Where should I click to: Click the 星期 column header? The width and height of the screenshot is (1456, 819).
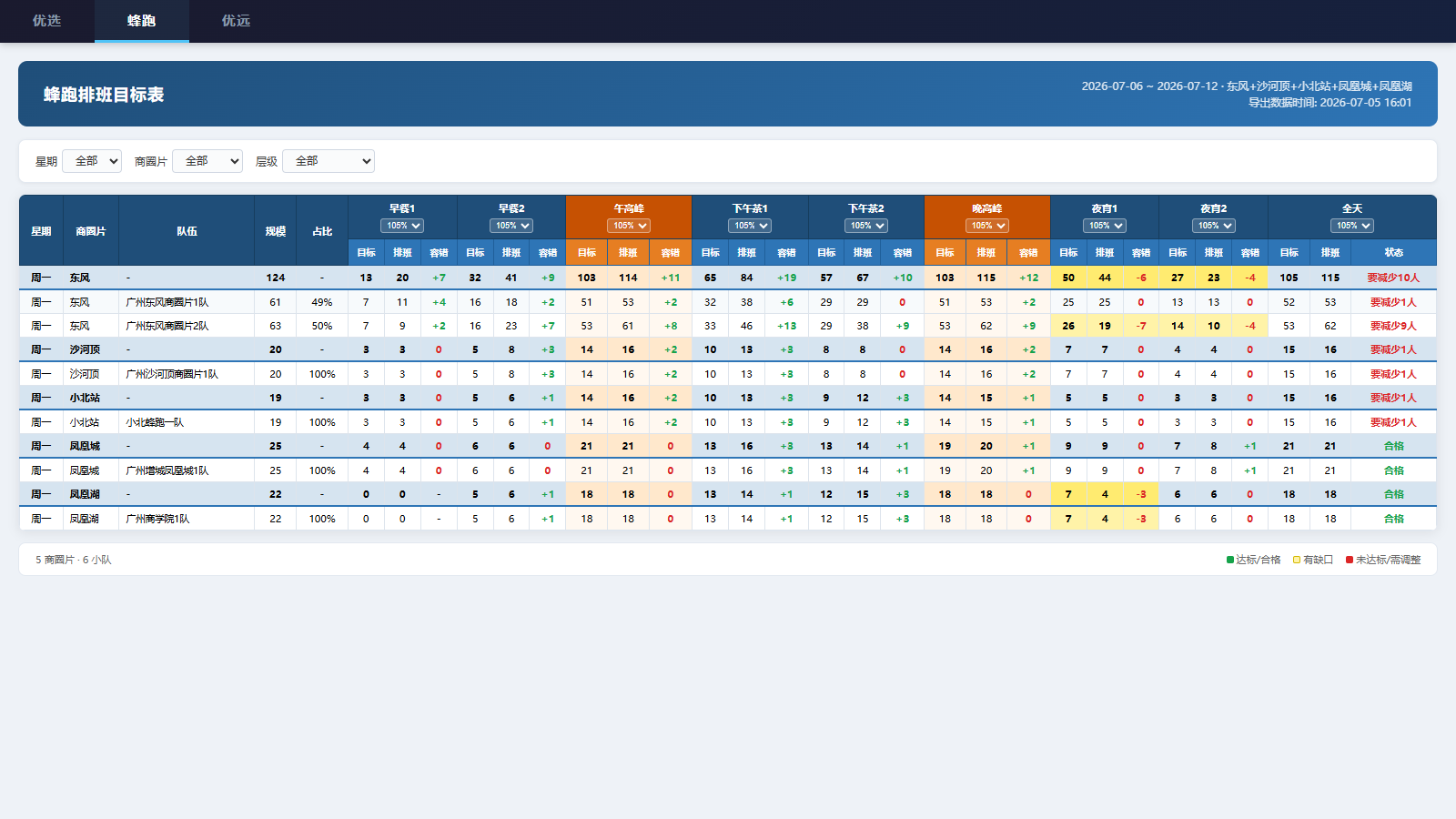click(41, 231)
